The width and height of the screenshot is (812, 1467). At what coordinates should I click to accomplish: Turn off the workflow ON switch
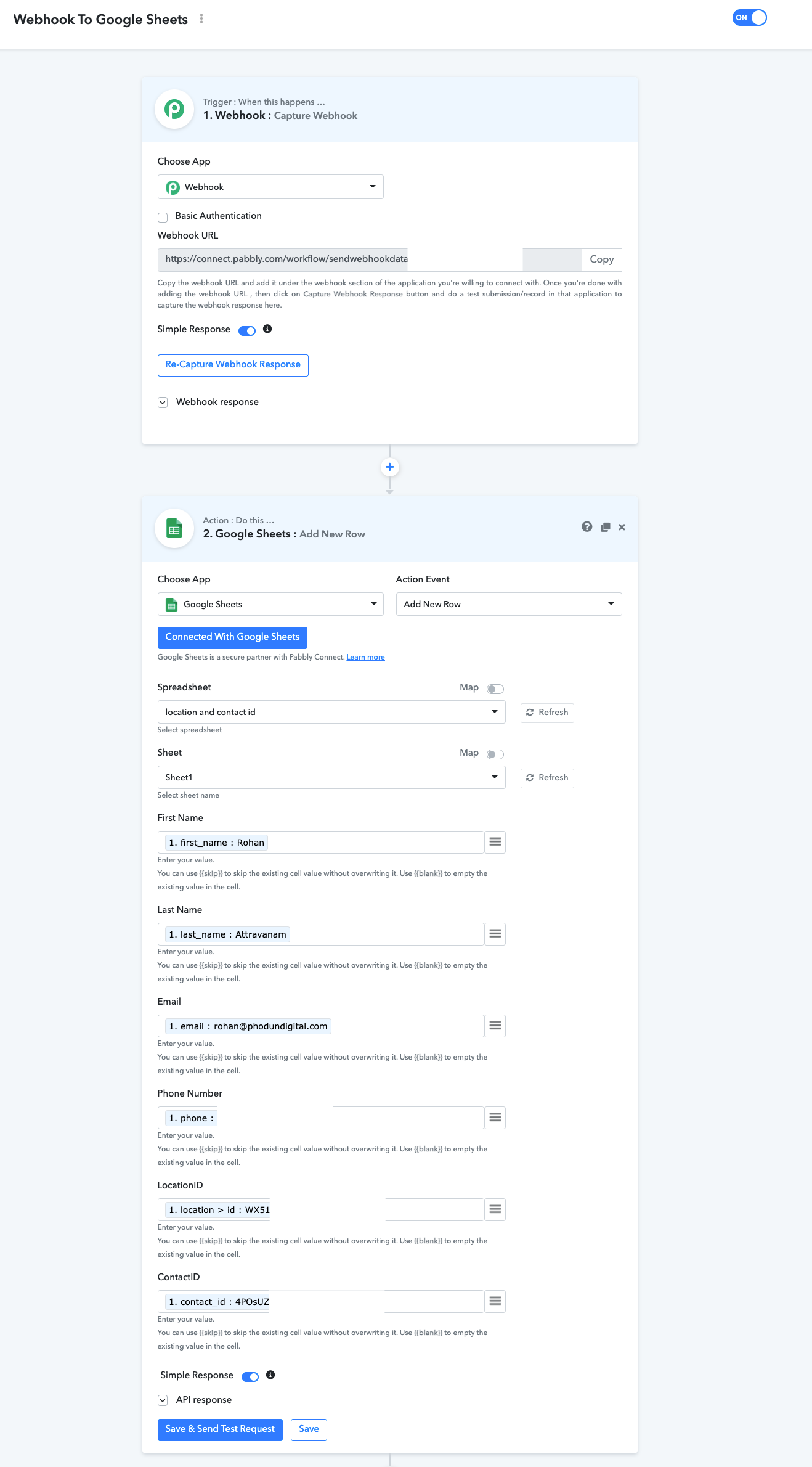point(749,18)
